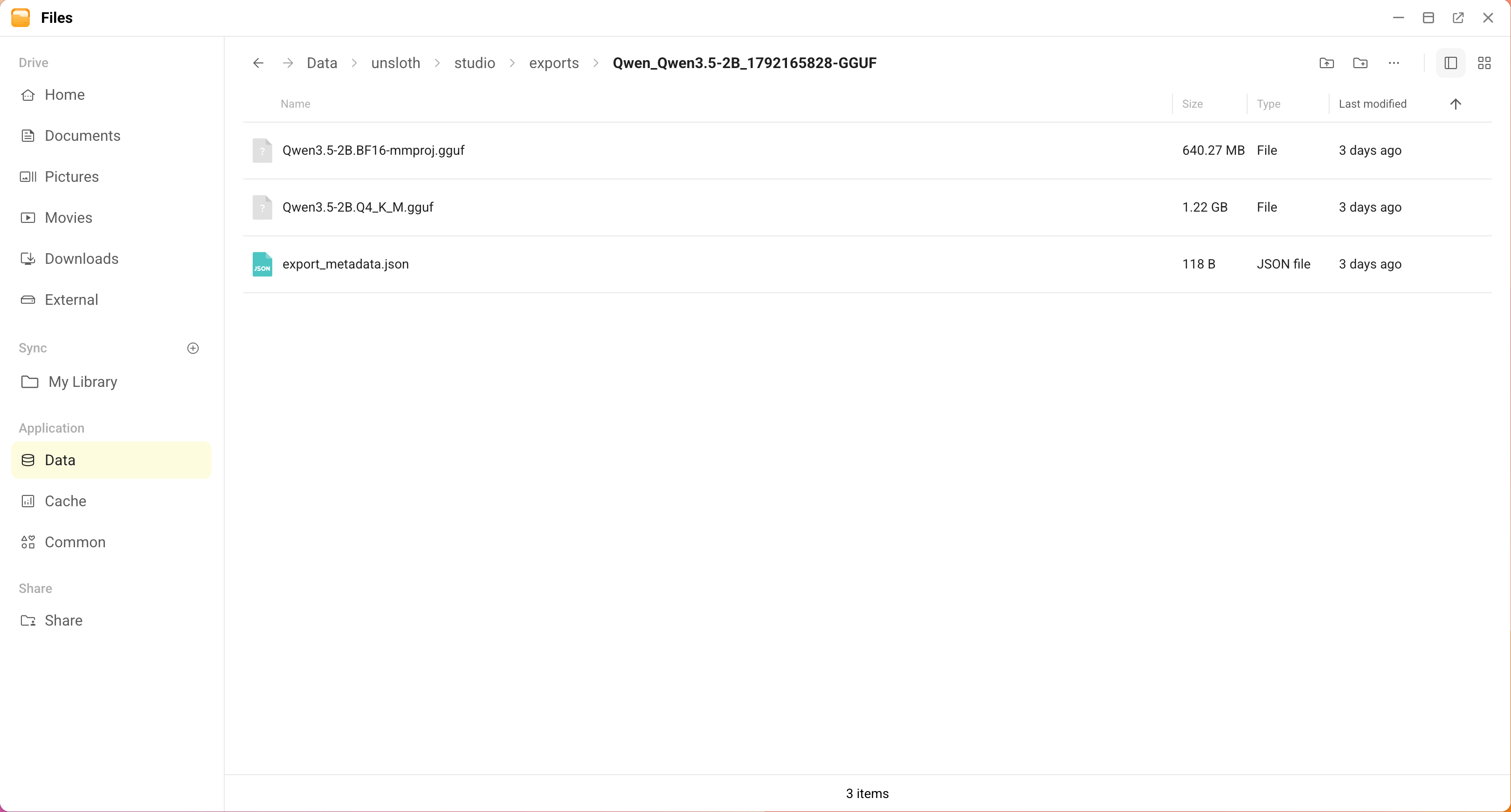Switch to grid view
The height and width of the screenshot is (812, 1511).
(1484, 63)
